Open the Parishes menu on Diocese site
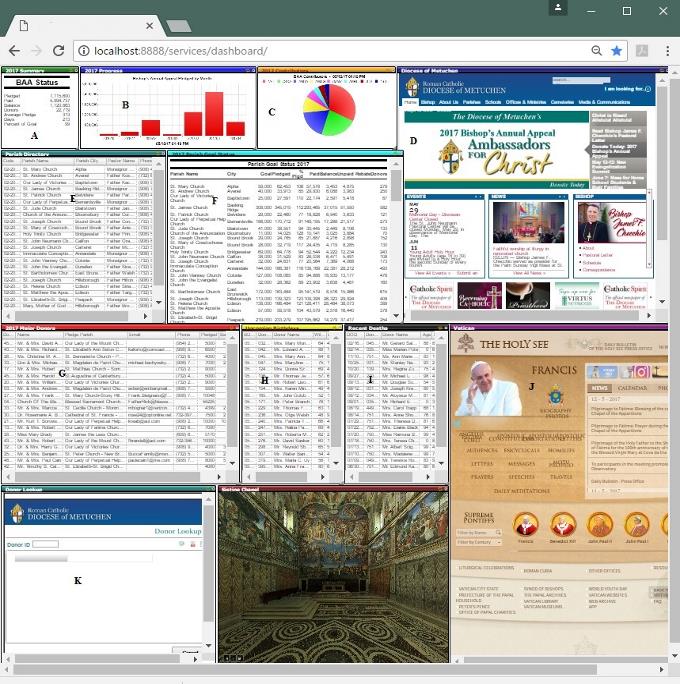 472,102
